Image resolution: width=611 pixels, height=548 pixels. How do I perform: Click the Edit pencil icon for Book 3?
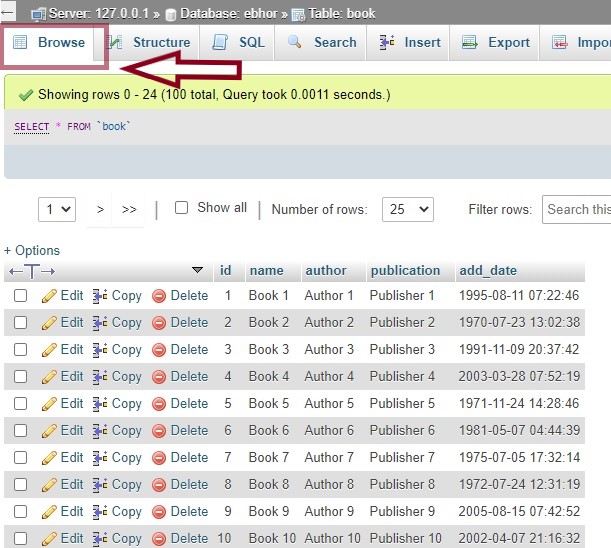point(49,350)
